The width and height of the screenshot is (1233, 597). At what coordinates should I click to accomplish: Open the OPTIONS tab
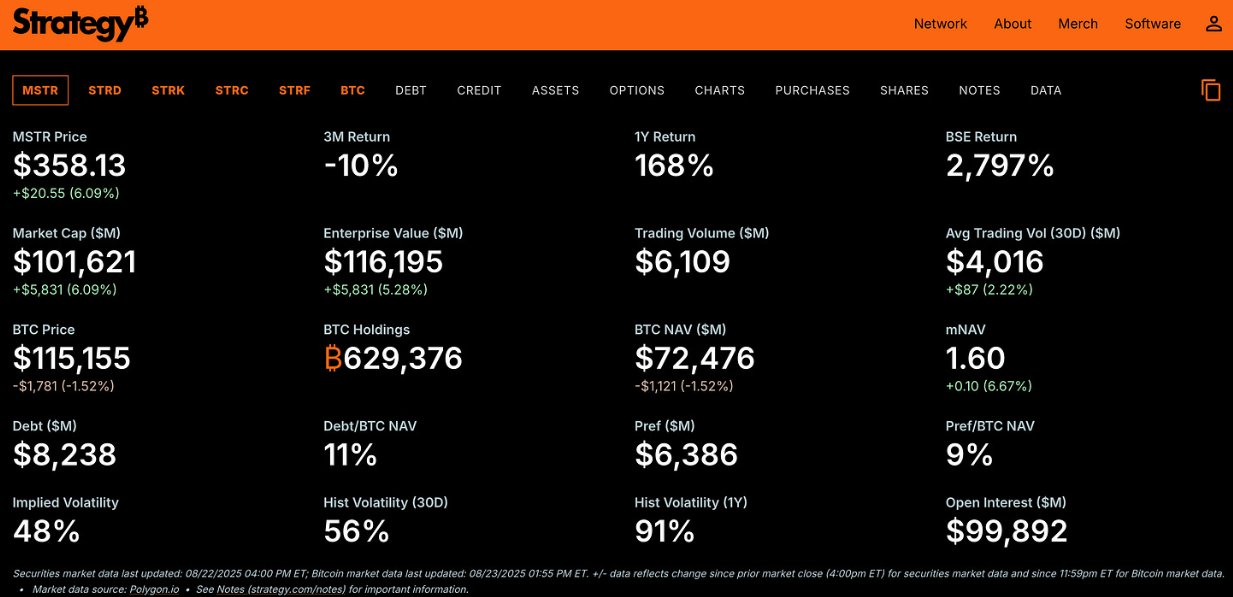[637, 90]
